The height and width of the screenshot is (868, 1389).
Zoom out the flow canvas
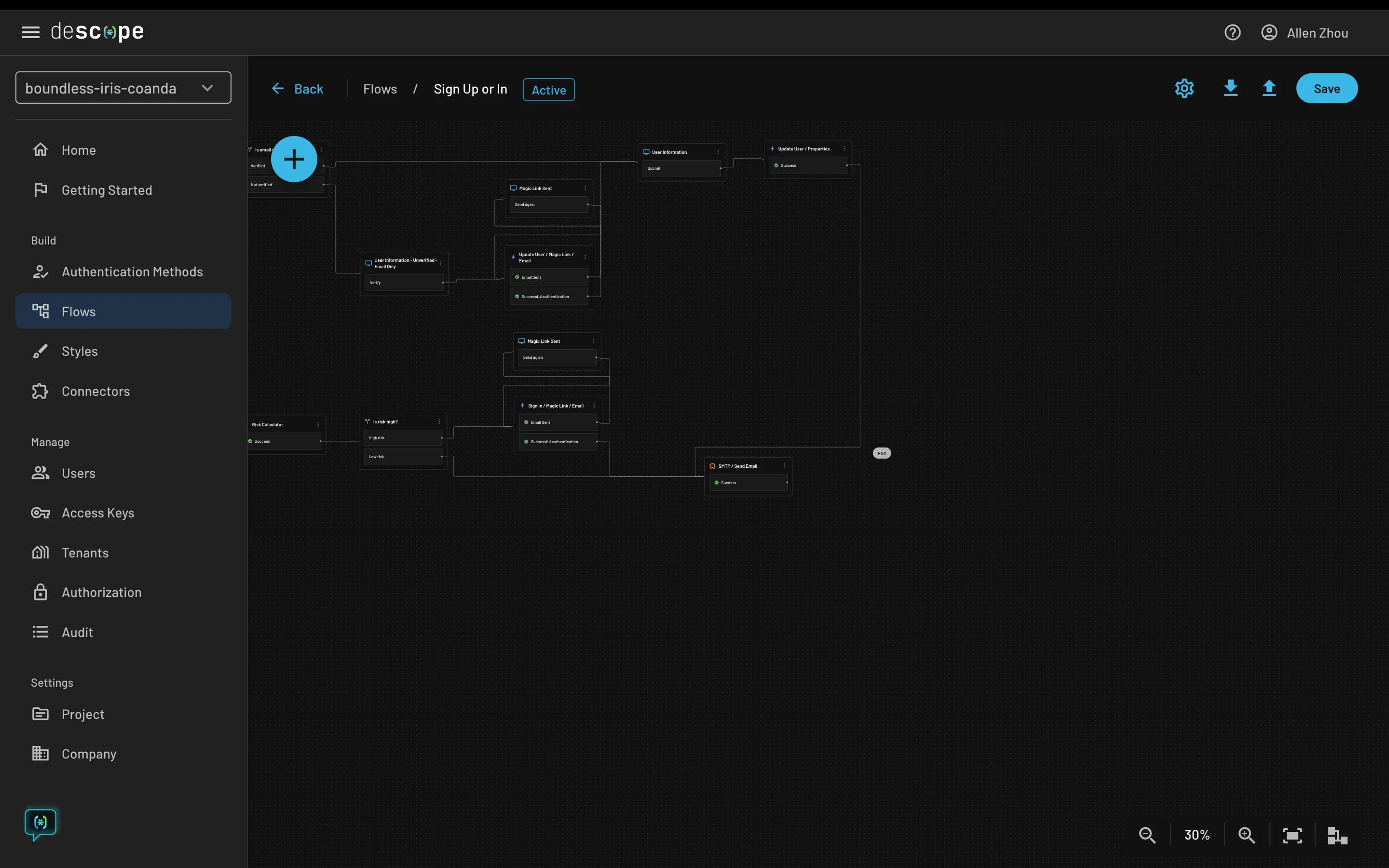point(1147,835)
